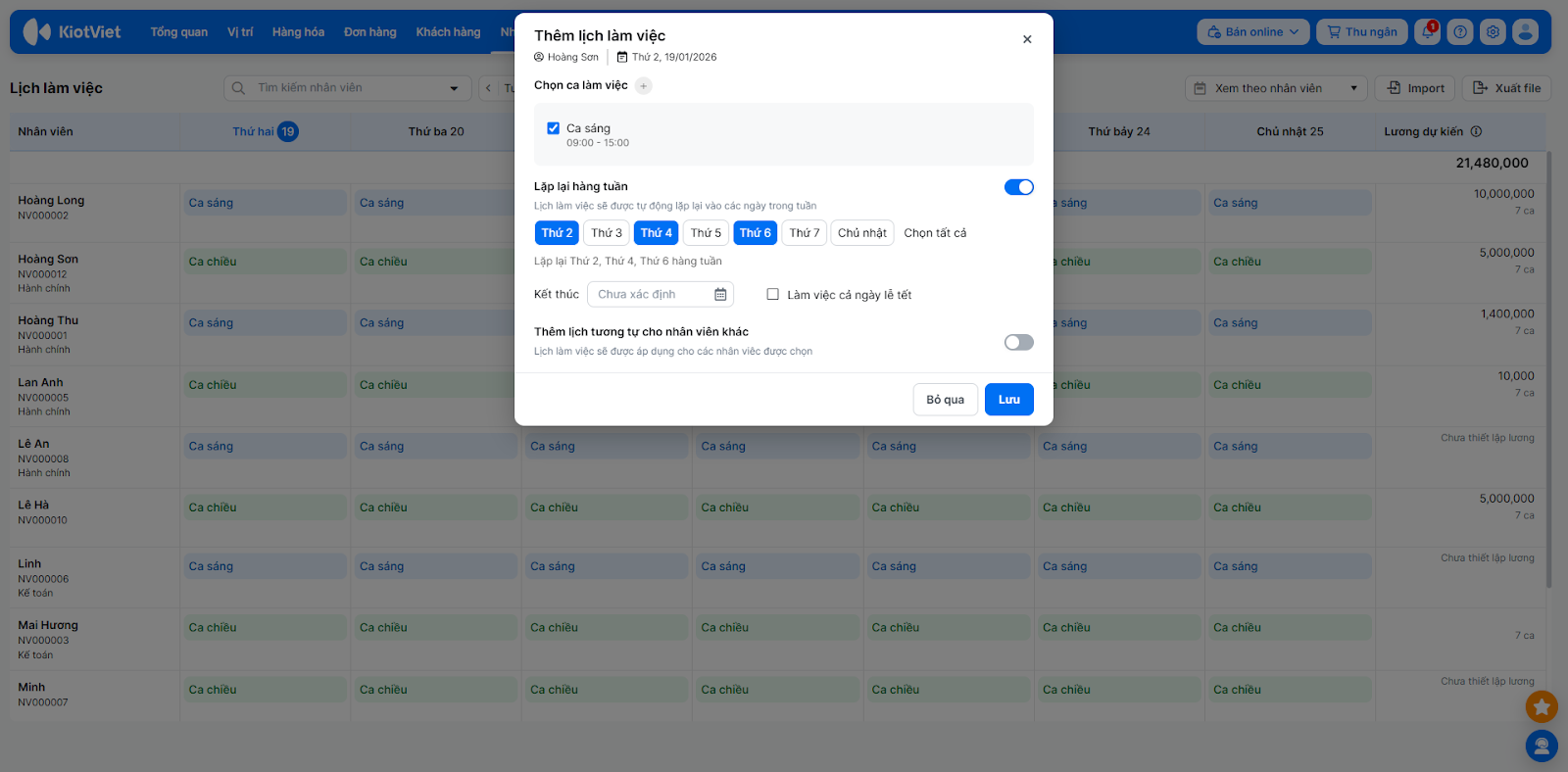Viewport: 1568px width, 772px height.
Task: Click the plus icon beside Chọn ca làm việc
Action: (643, 86)
